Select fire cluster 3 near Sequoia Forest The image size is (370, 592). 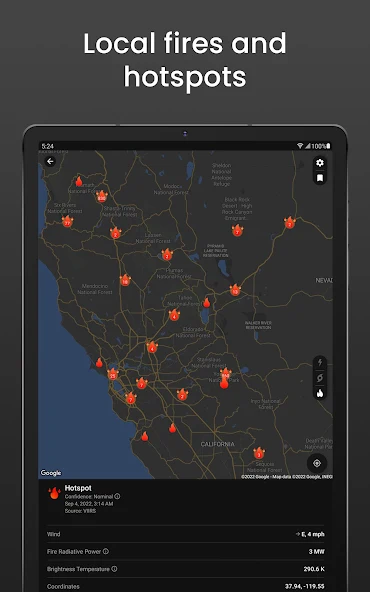point(259,453)
